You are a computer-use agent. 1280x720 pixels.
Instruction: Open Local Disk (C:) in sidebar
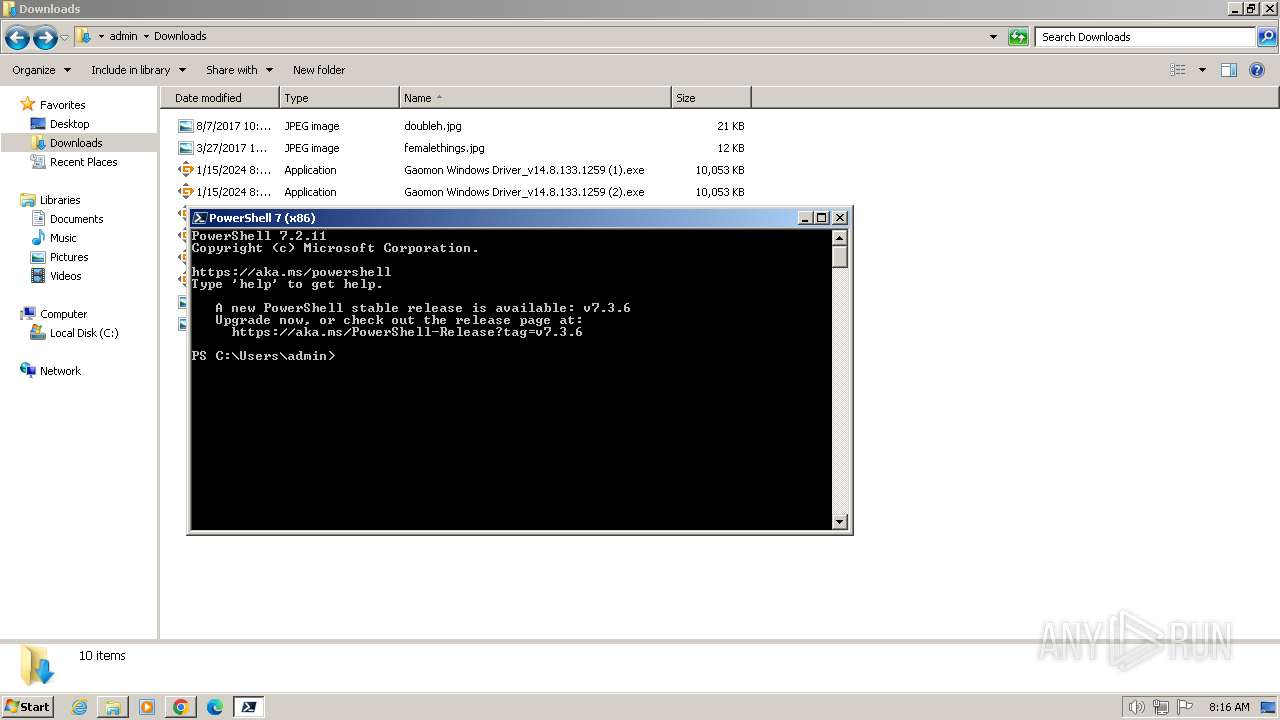(x=84, y=333)
